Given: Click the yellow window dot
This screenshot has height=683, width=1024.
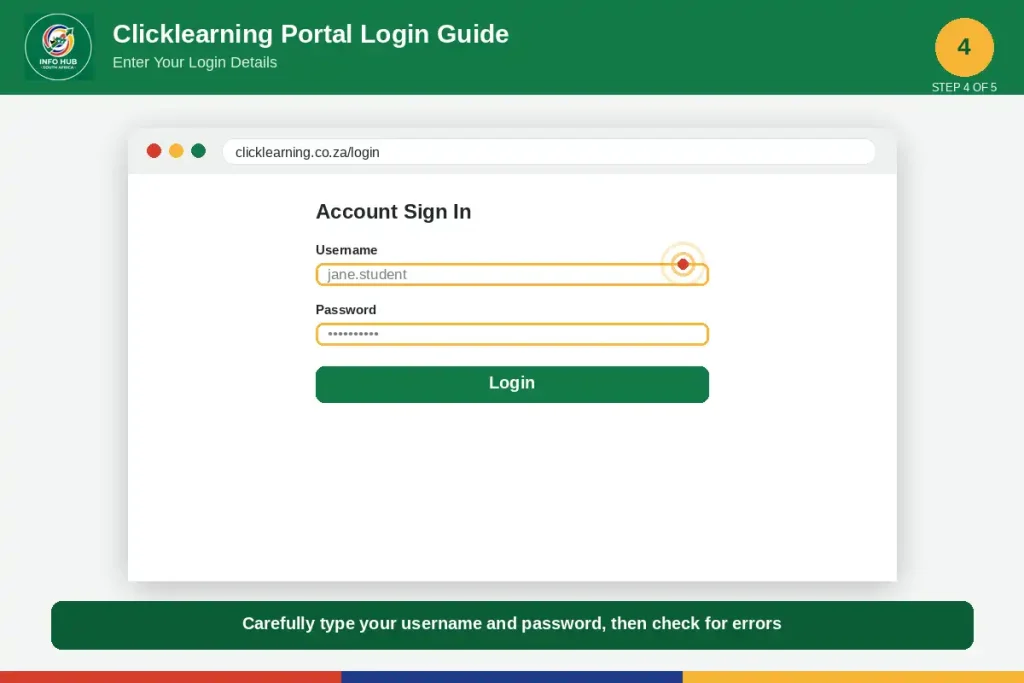Looking at the screenshot, I should [176, 151].
